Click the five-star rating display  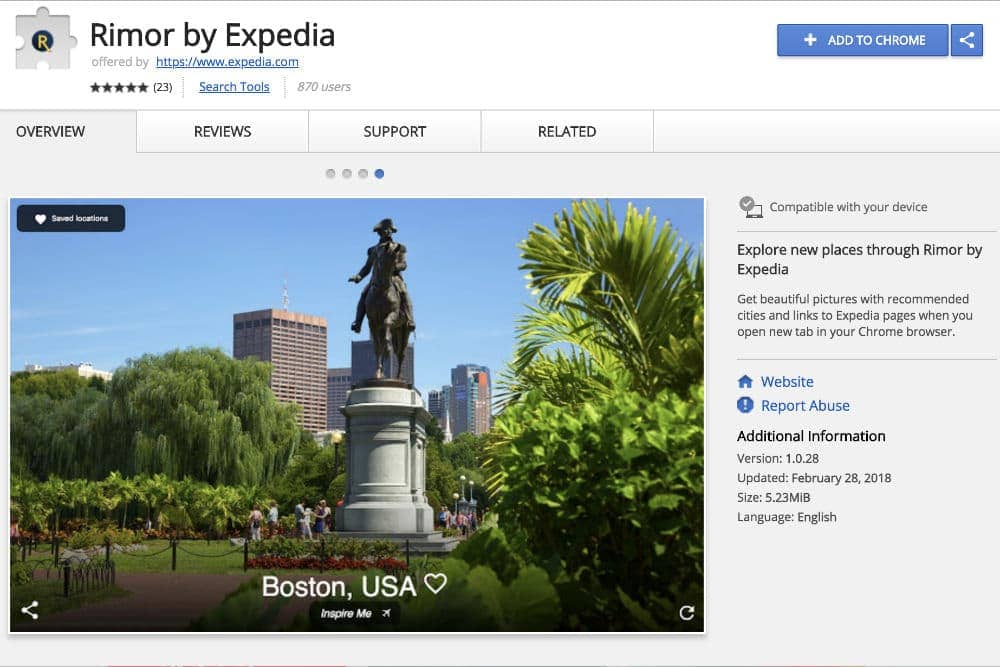tap(119, 87)
